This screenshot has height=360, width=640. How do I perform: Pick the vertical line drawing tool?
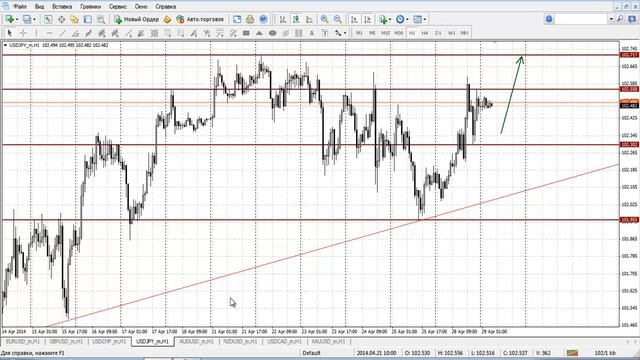36,33
